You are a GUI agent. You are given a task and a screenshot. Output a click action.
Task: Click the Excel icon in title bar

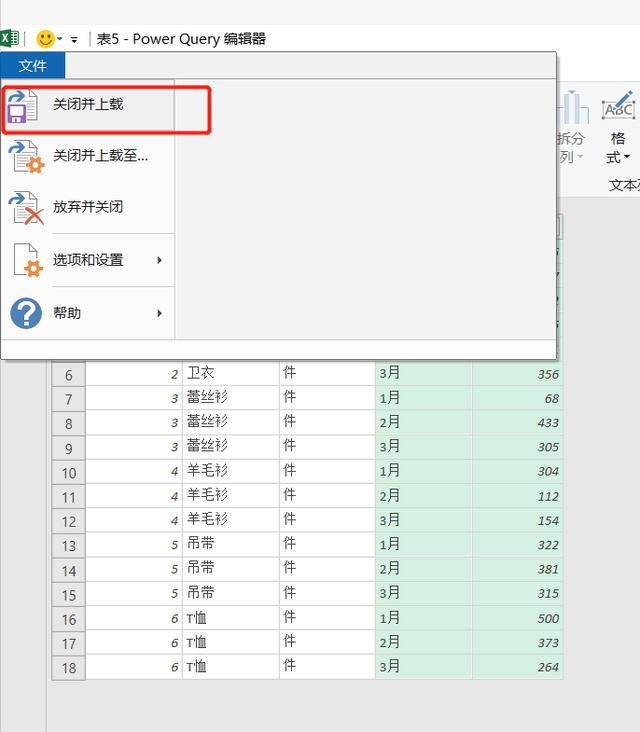(9, 38)
